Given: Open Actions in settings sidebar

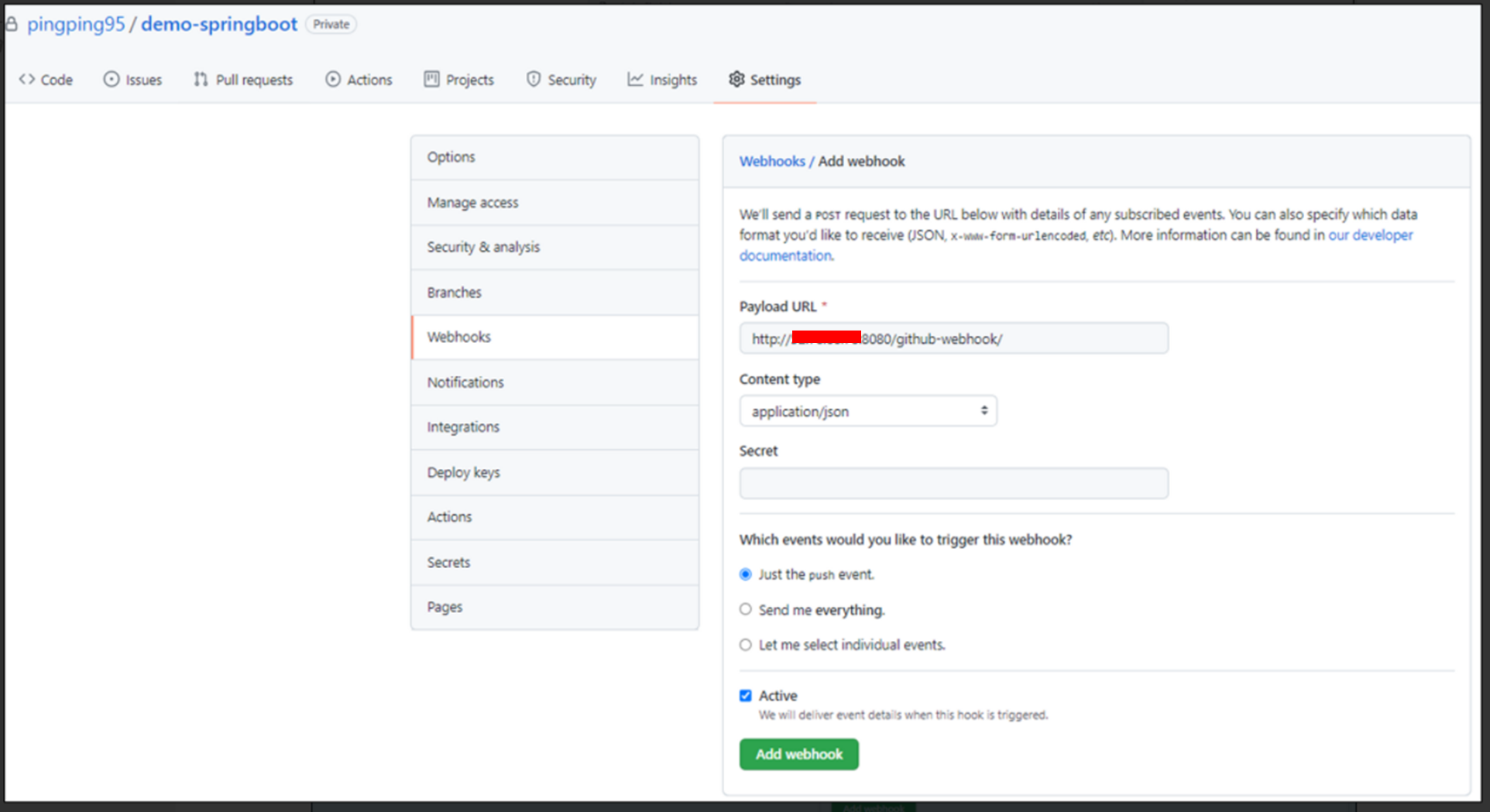Looking at the screenshot, I should click(555, 517).
